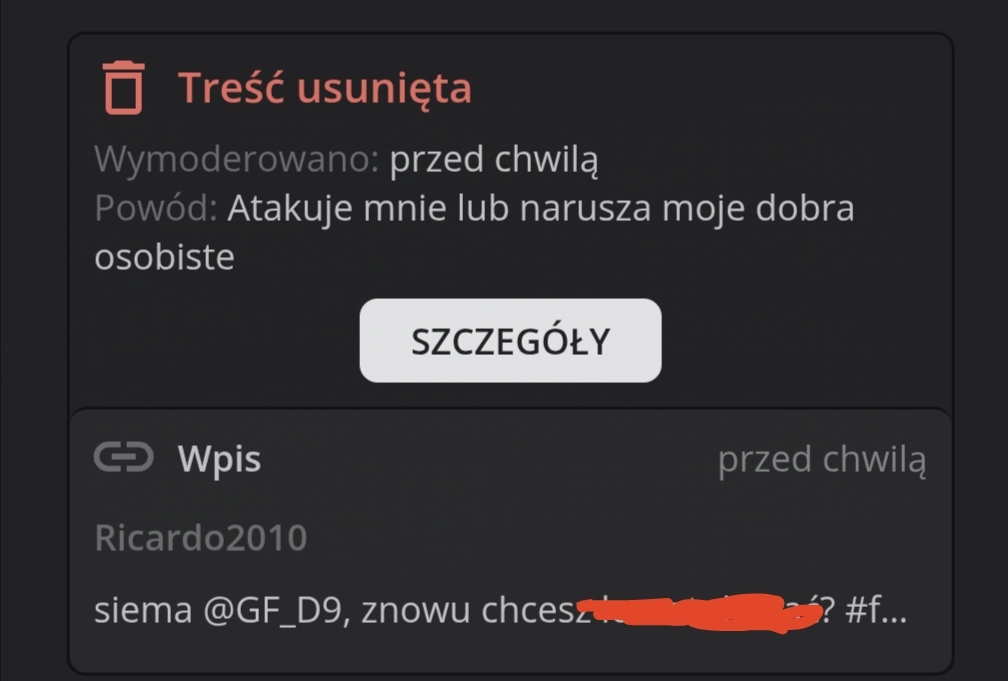Click the przed chwilą timestamp next to Wpis

[x=822, y=460]
